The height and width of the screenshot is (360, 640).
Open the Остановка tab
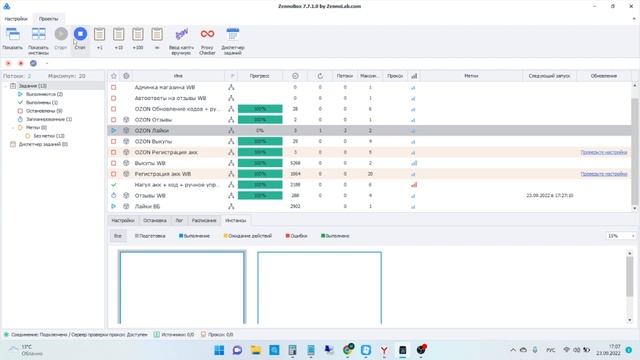click(x=155, y=220)
